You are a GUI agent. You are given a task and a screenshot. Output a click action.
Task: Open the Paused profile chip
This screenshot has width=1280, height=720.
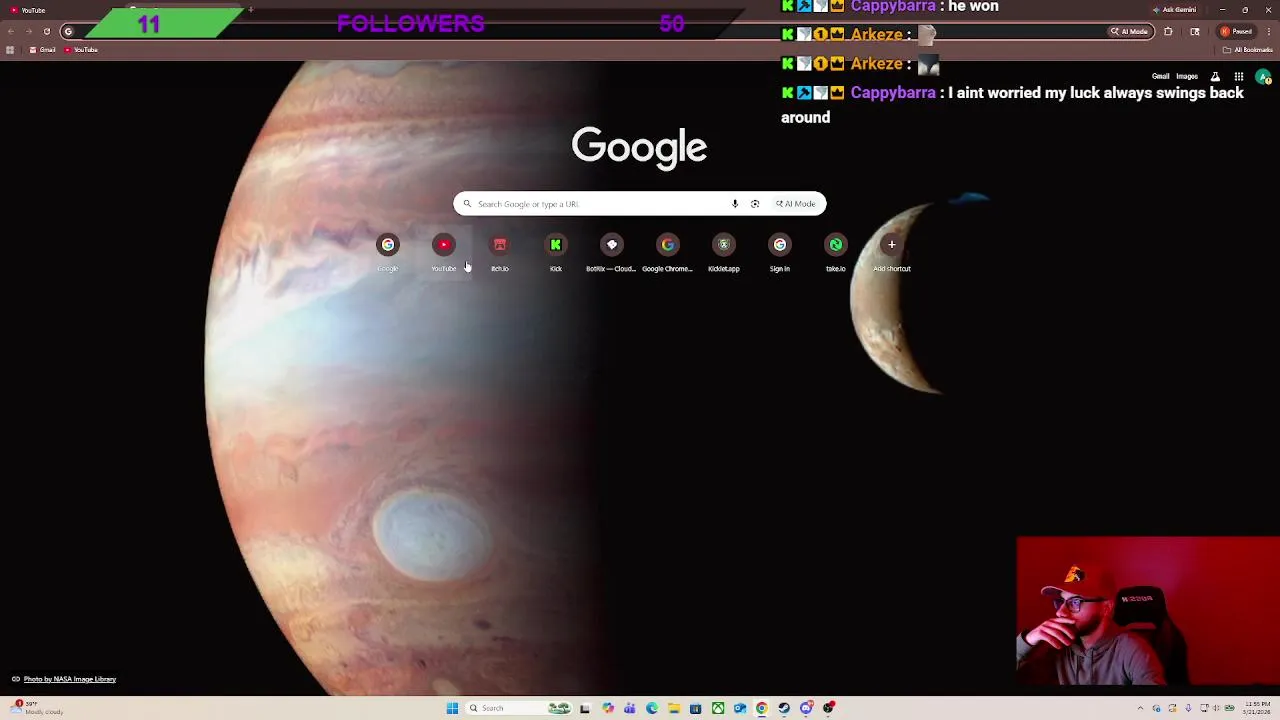(1236, 31)
